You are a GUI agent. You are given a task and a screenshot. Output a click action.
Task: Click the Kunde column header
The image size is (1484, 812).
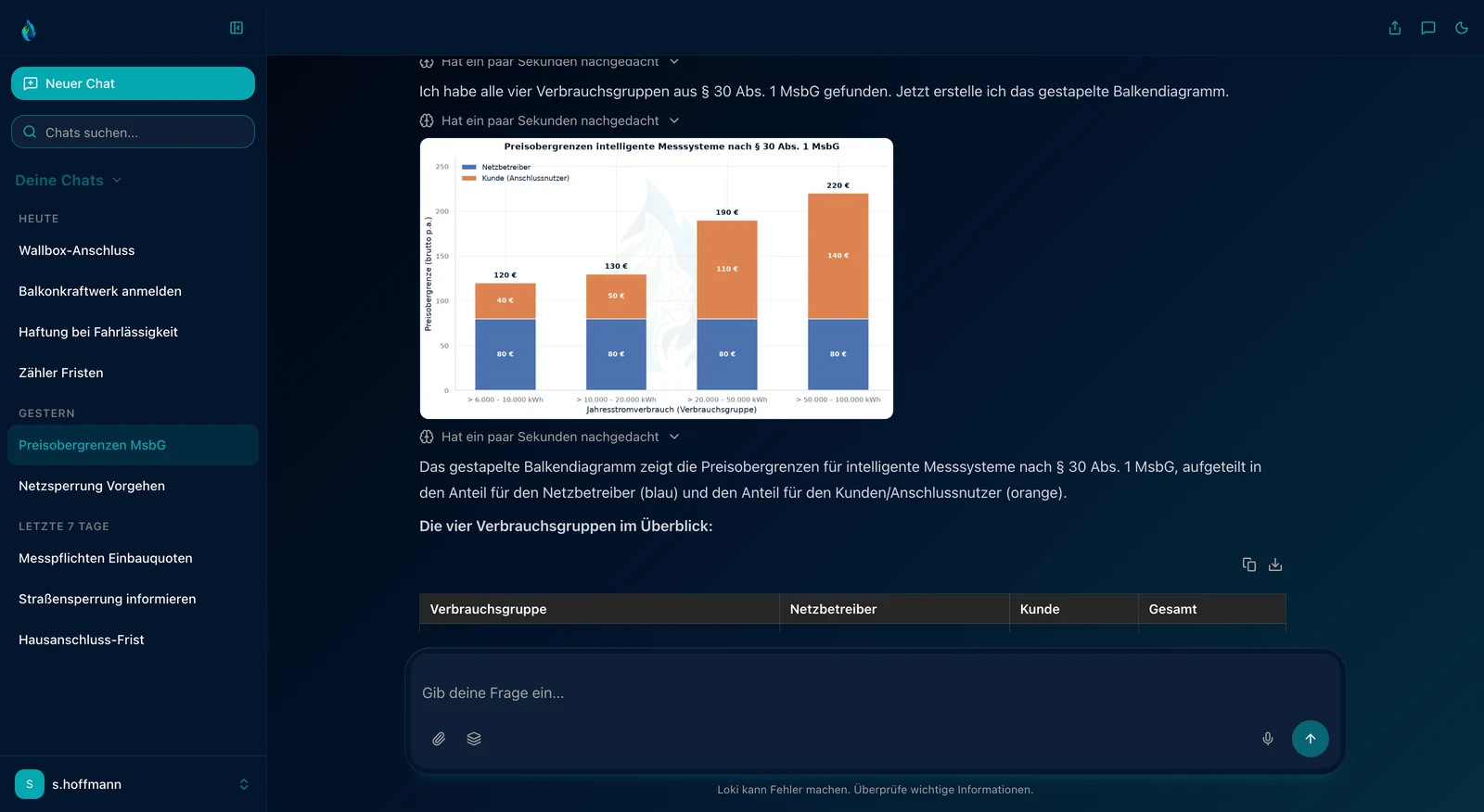[1074, 609]
